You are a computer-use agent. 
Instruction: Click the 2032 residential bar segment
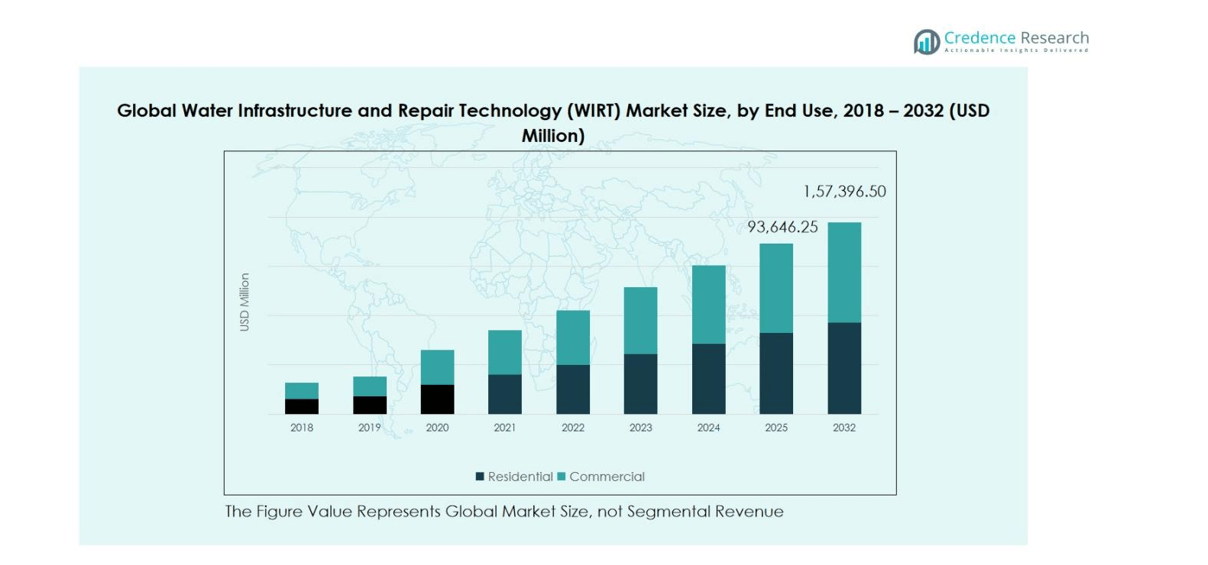[x=844, y=368]
